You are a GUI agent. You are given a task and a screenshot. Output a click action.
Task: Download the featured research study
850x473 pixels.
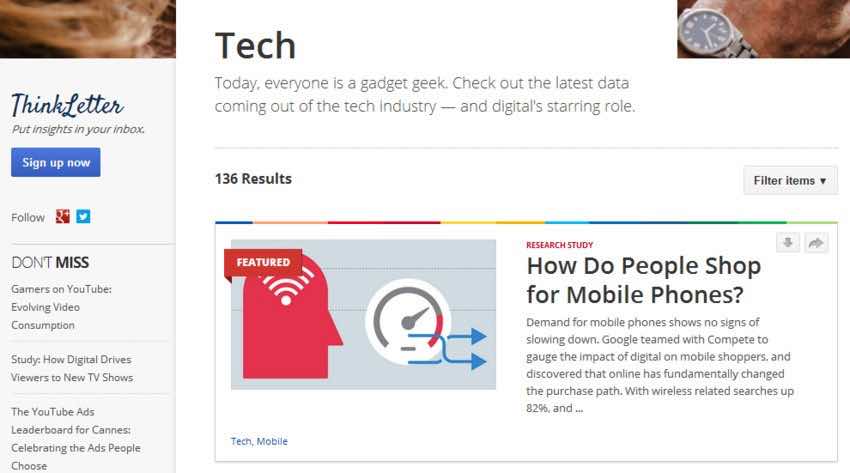click(788, 243)
